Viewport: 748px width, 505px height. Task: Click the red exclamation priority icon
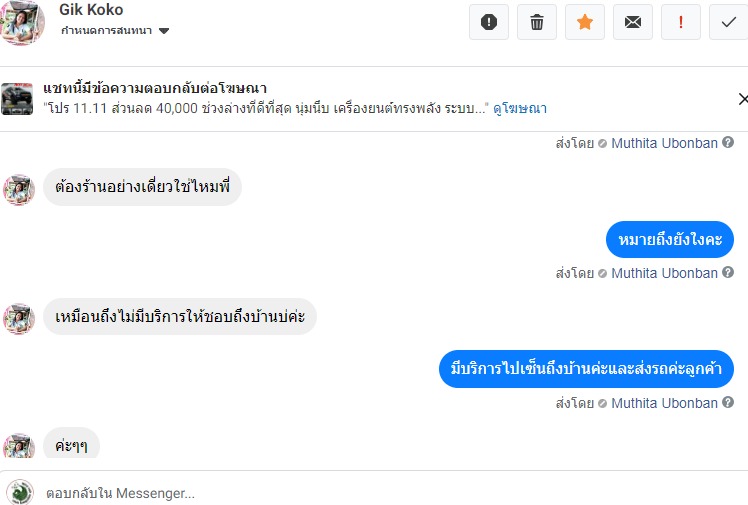(x=681, y=21)
